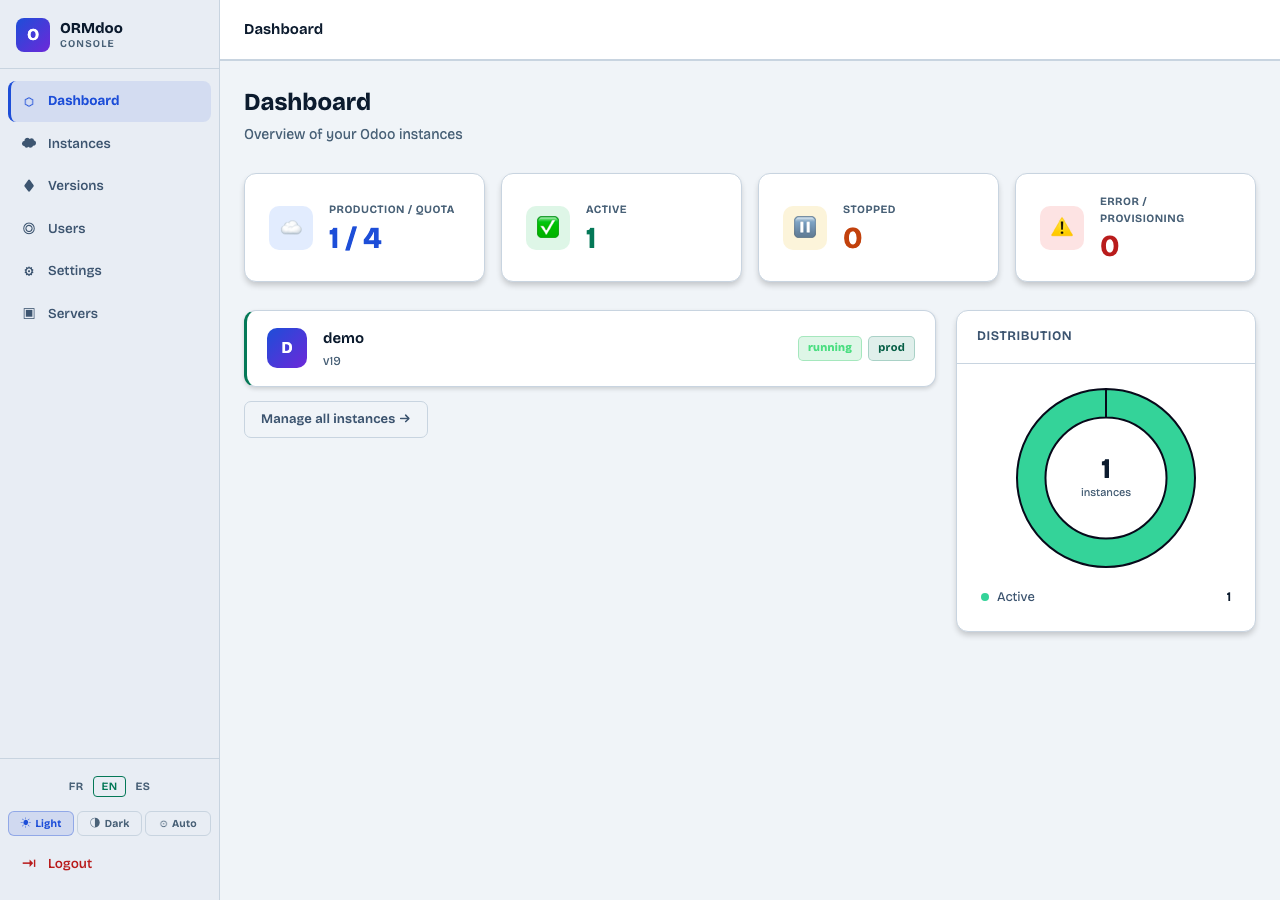This screenshot has height=900, width=1280.
Task: Click Manage all instances button
Action: tap(336, 419)
